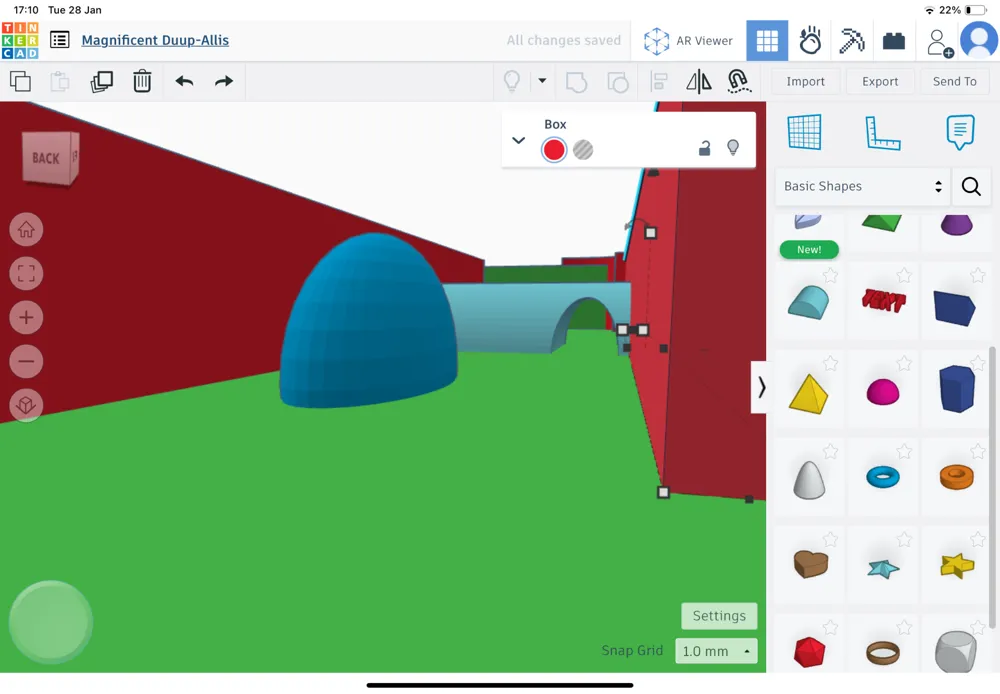Switch to Blocks view with the pickaxe icon
The width and height of the screenshot is (1000, 694).
pyautogui.click(x=852, y=40)
